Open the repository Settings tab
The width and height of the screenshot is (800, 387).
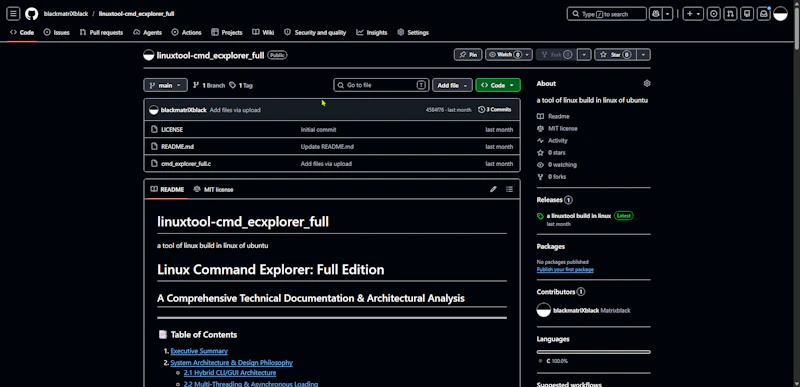pyautogui.click(x=413, y=32)
